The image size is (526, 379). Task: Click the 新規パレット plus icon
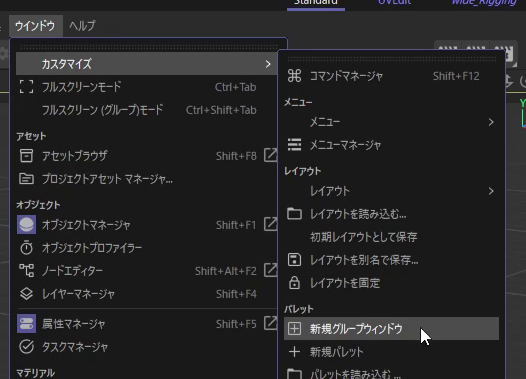pyautogui.click(x=295, y=352)
